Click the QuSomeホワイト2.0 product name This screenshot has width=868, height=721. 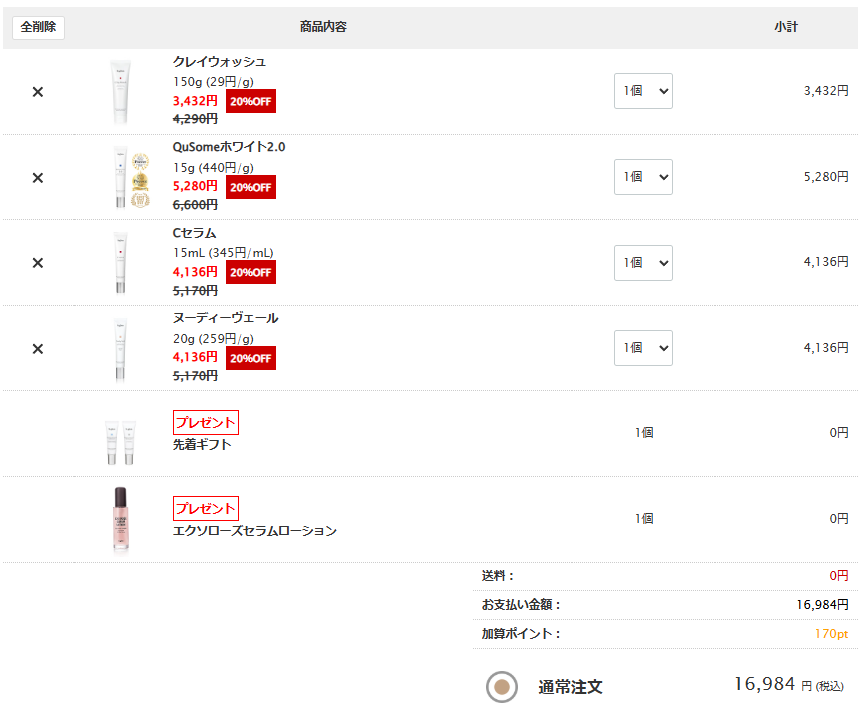coord(228,147)
